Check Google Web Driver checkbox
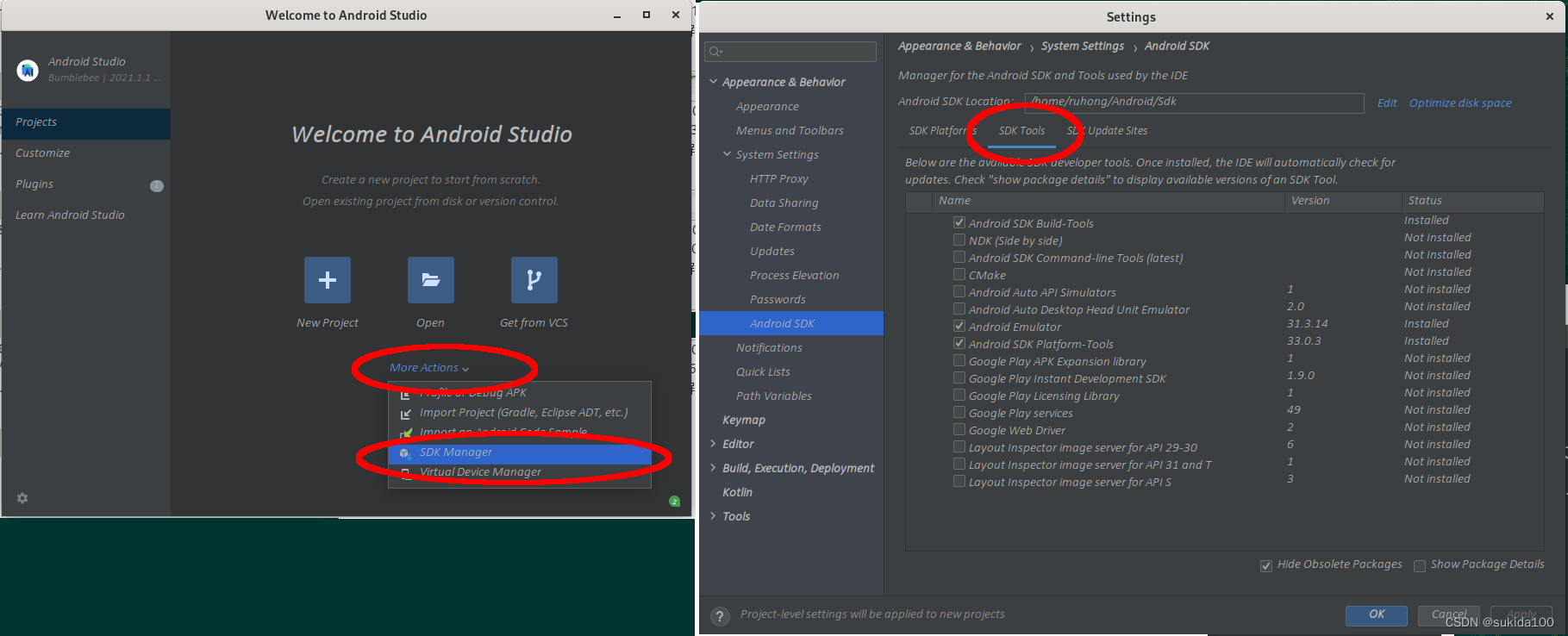 (x=959, y=429)
